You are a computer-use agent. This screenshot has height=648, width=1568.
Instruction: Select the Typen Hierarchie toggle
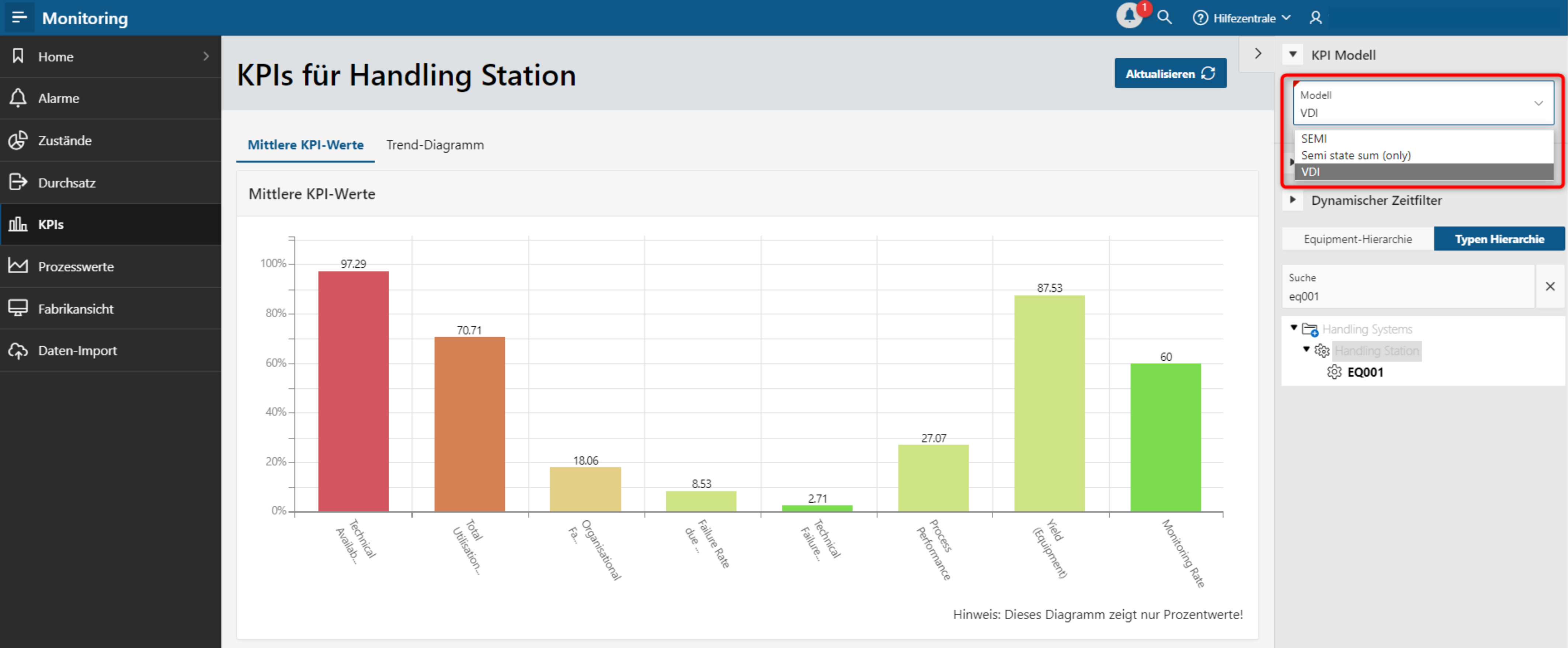[x=1499, y=239]
